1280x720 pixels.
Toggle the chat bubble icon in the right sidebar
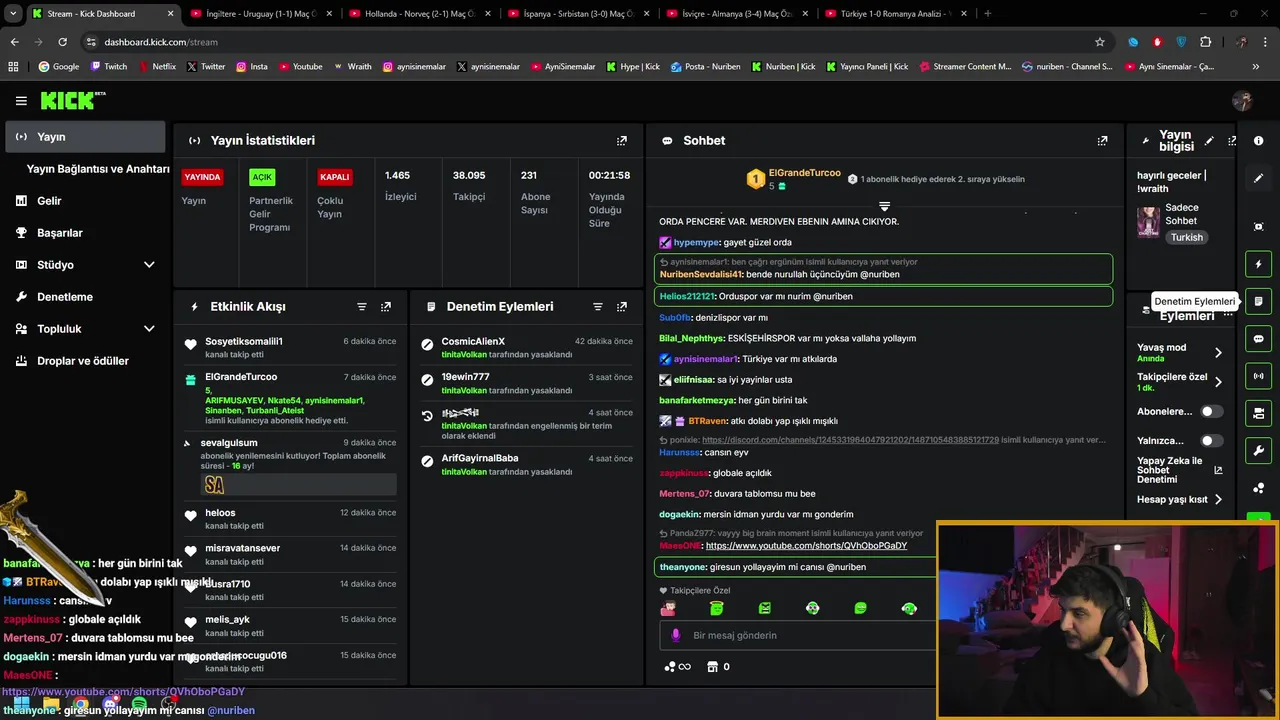tap(1259, 339)
